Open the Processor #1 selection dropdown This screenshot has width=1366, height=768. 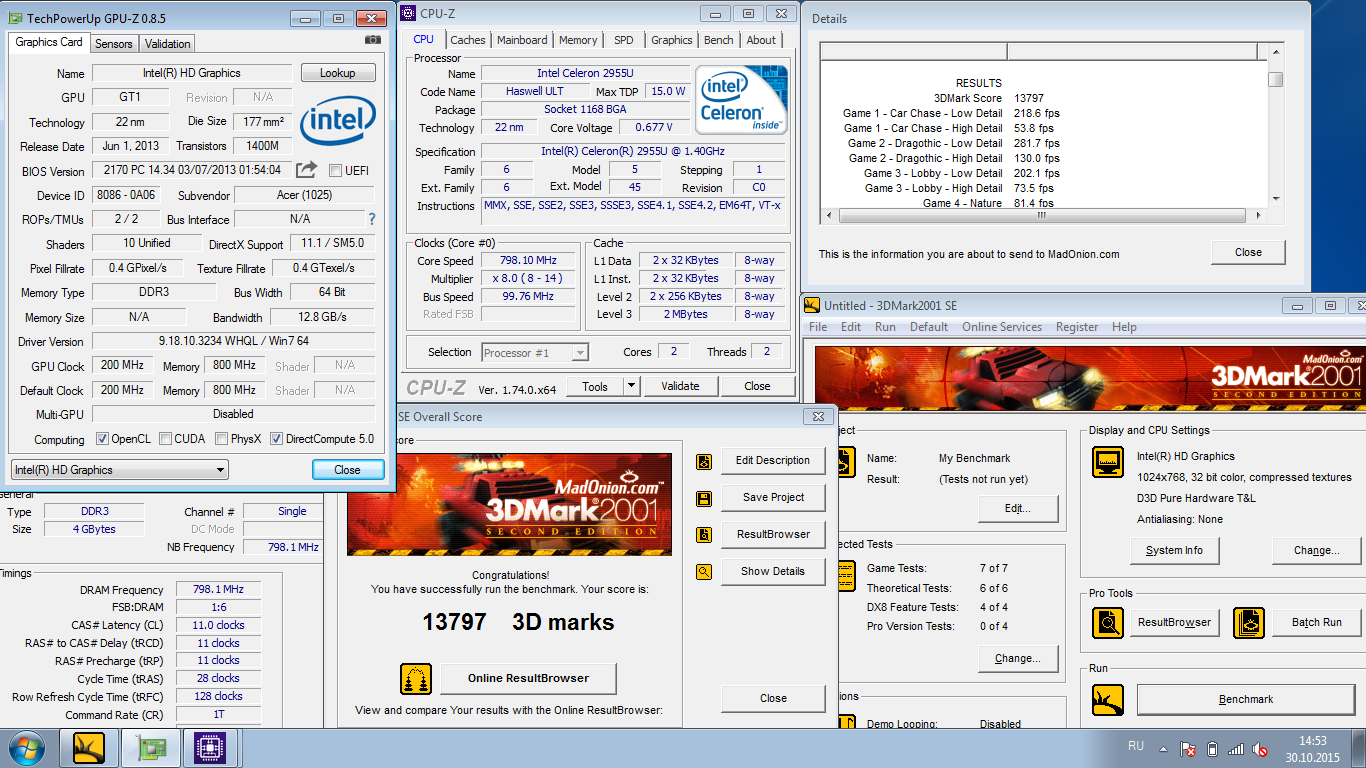(x=535, y=352)
